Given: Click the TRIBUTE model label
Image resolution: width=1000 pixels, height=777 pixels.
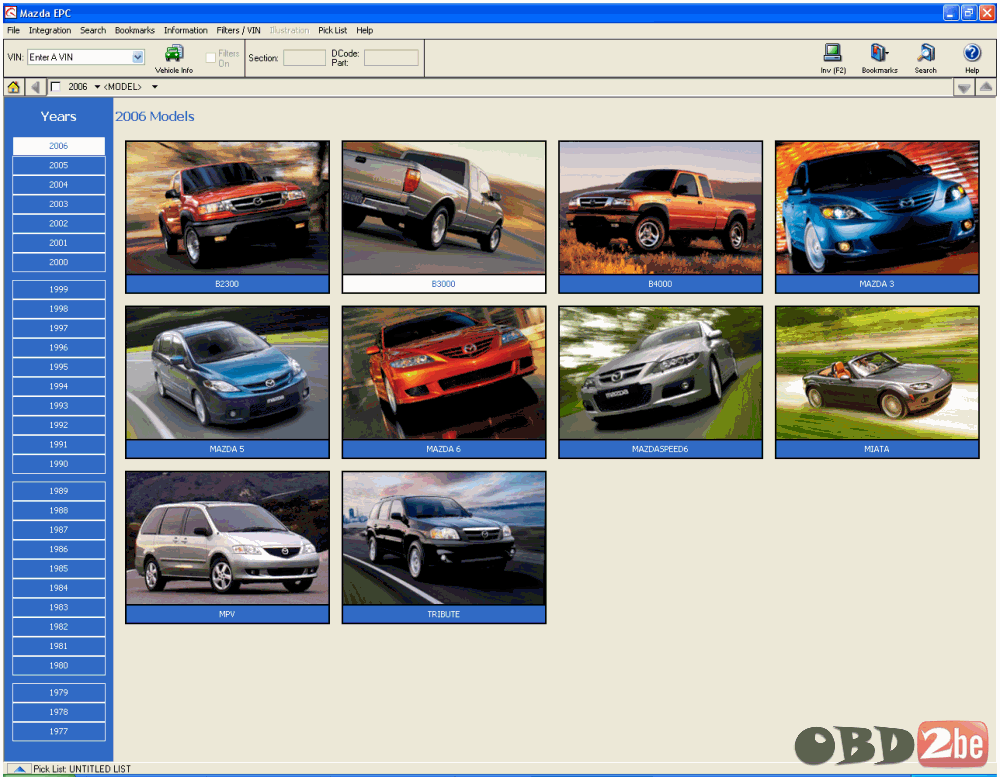Looking at the screenshot, I should (444, 614).
